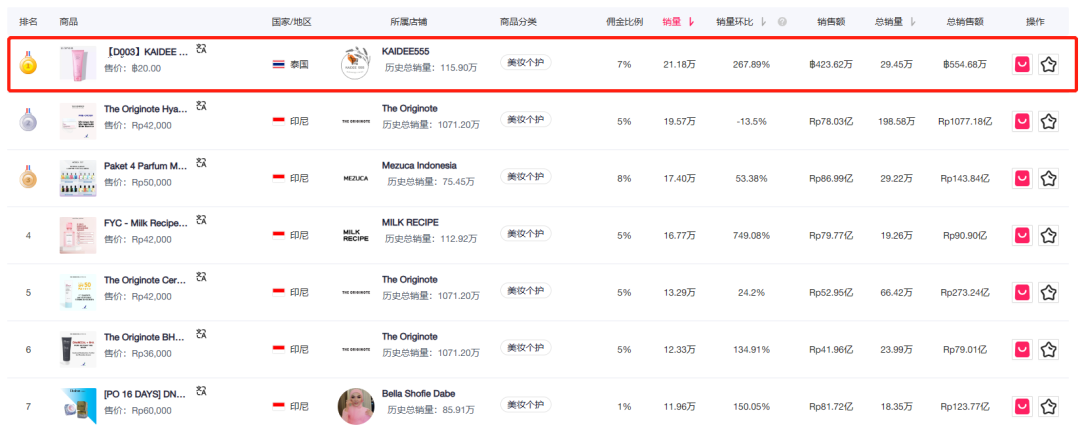Open Bella Shofie Dabe store avatar
The image size is (1080, 434).
click(x=356, y=406)
